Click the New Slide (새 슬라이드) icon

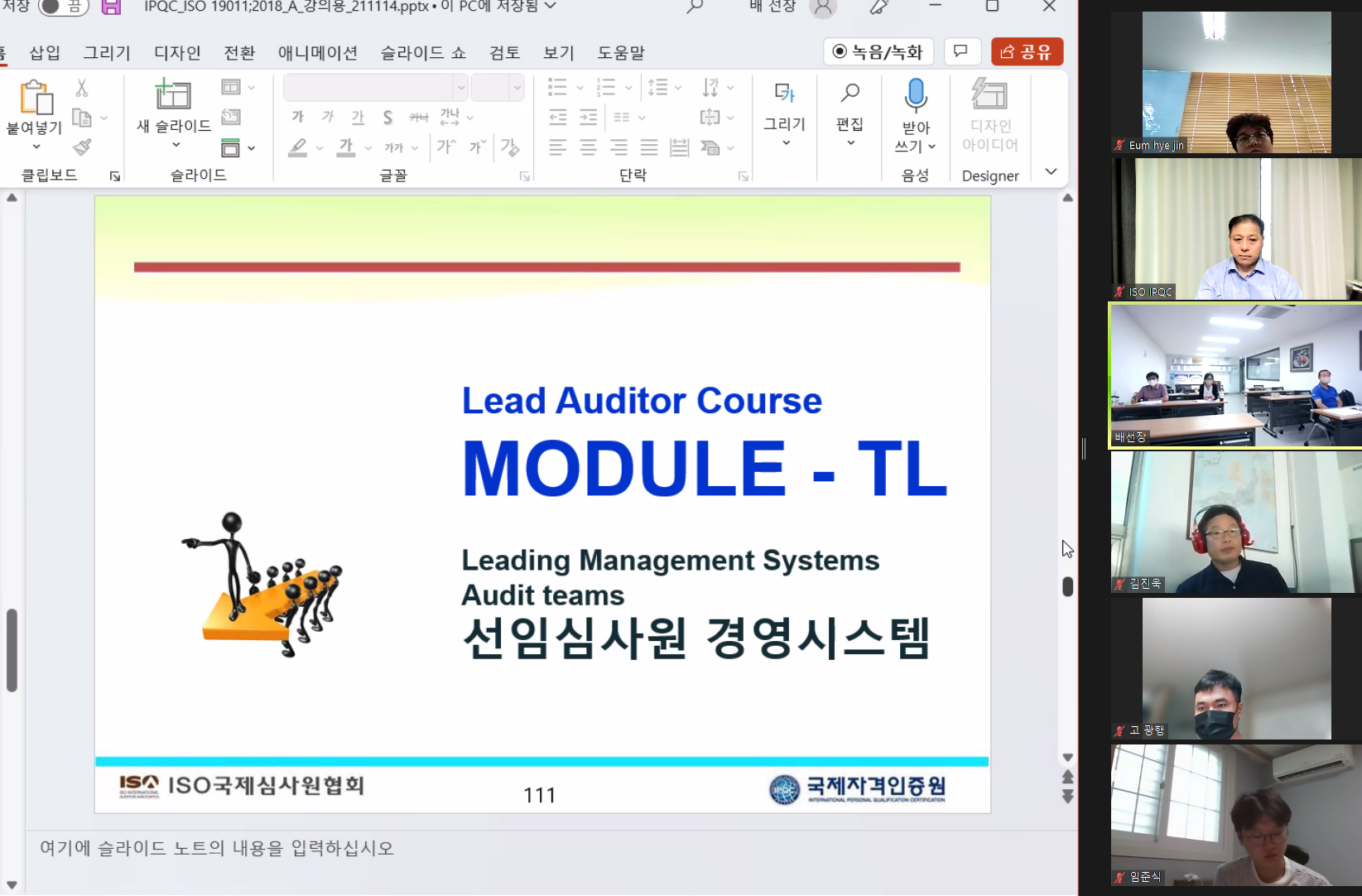pyautogui.click(x=173, y=94)
